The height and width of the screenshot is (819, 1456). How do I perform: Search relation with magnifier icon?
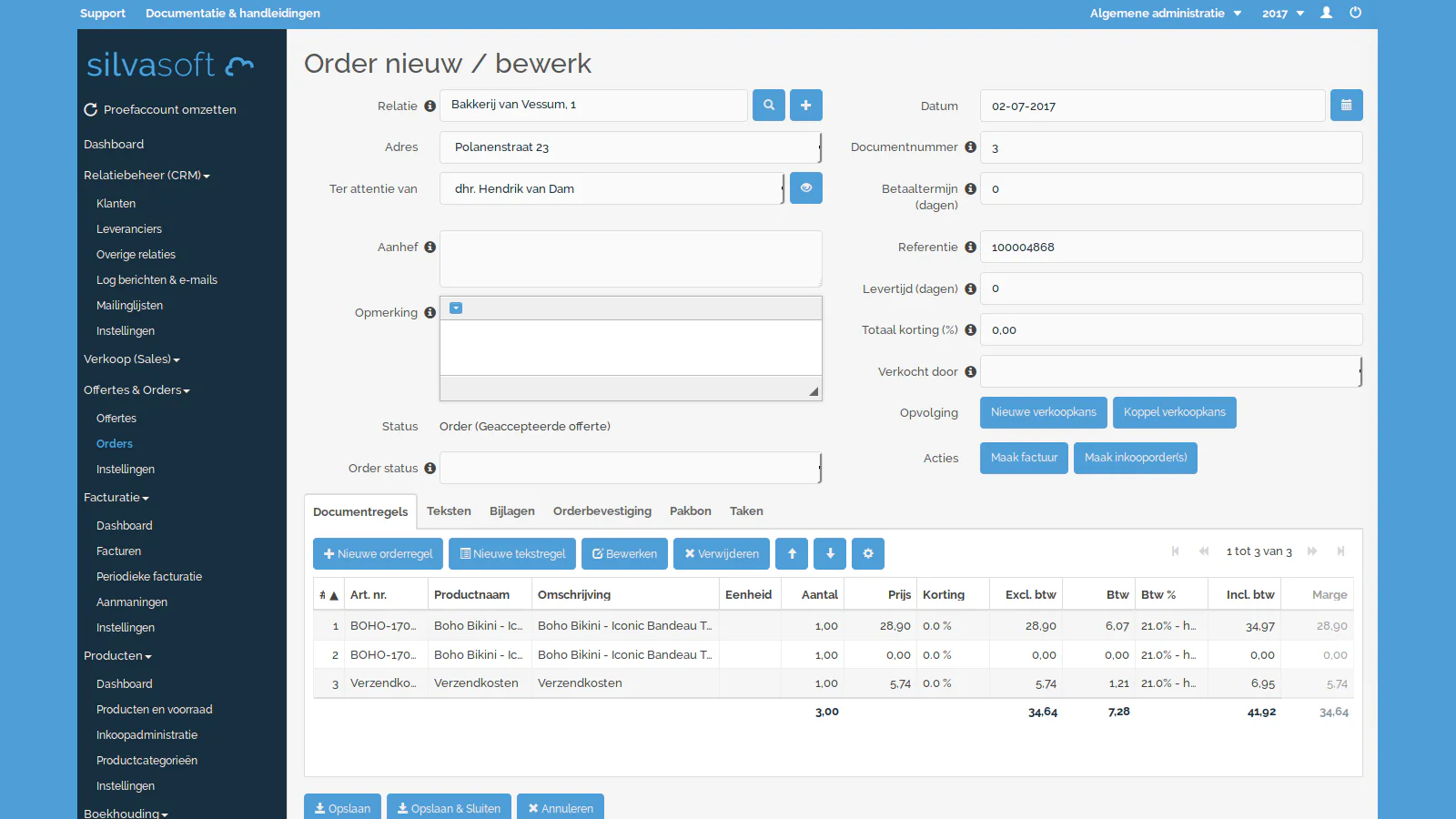[769, 106]
